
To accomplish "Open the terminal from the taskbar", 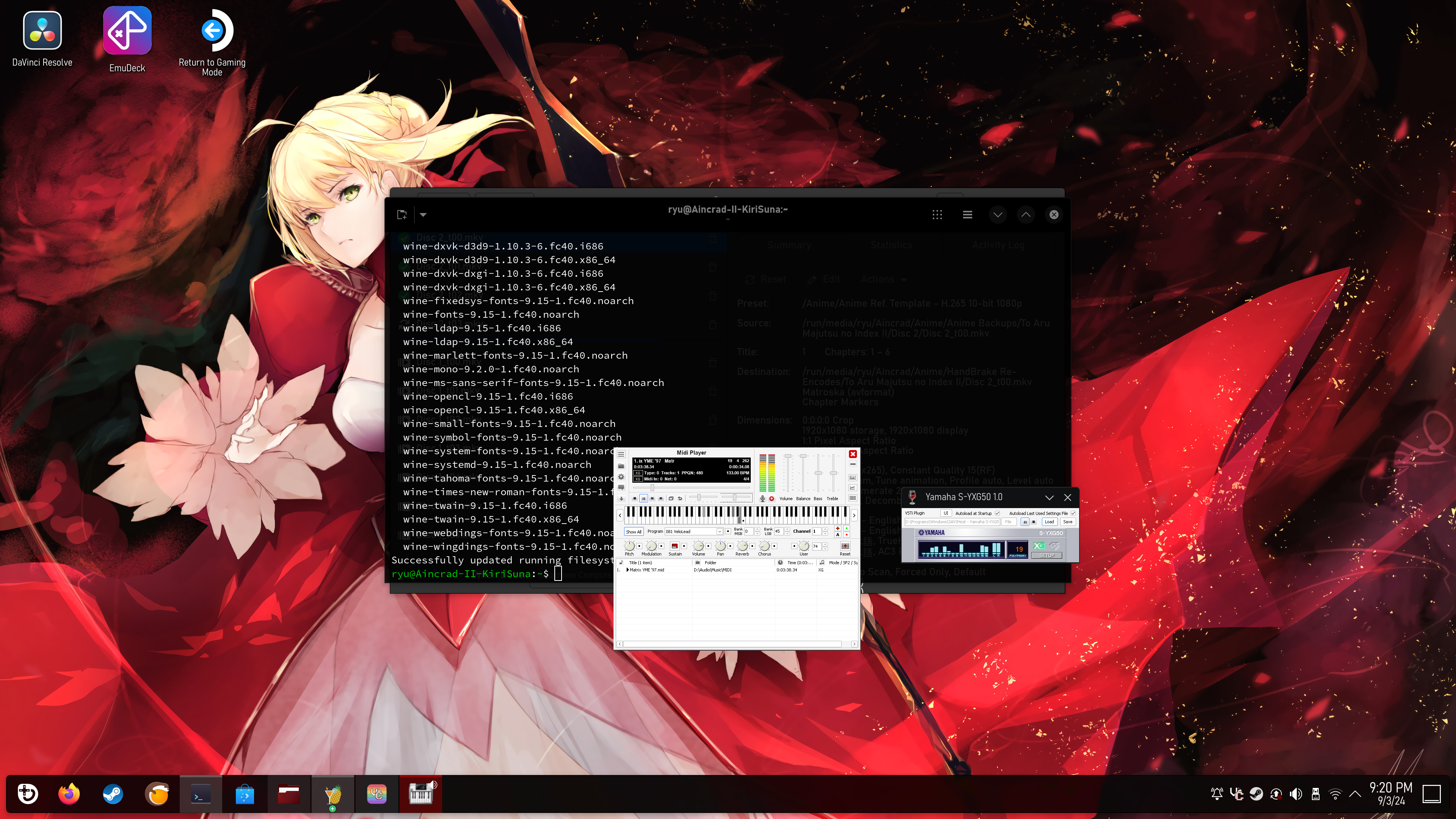I will pyautogui.click(x=200, y=794).
